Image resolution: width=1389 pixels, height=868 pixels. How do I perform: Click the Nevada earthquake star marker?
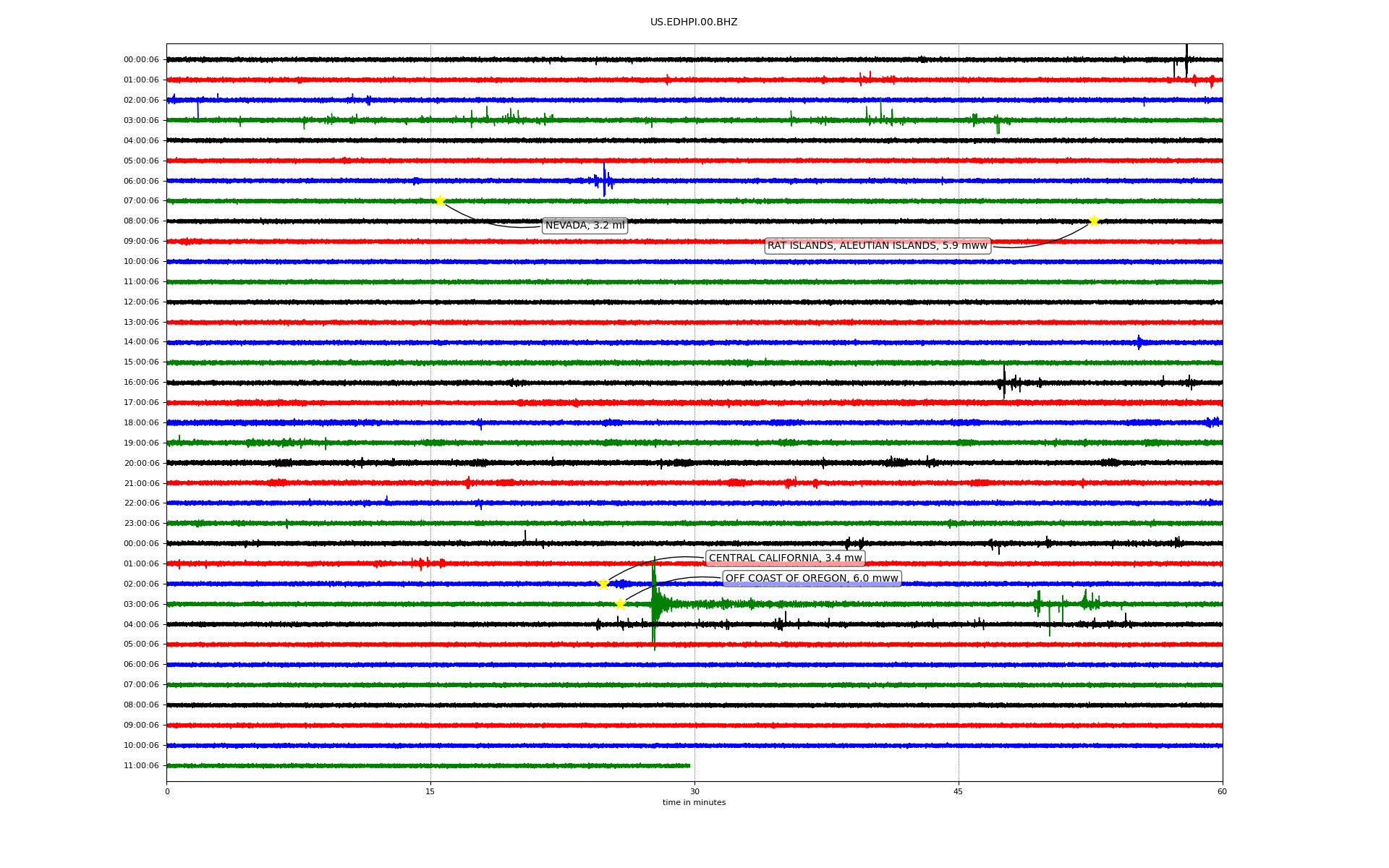pyautogui.click(x=439, y=200)
